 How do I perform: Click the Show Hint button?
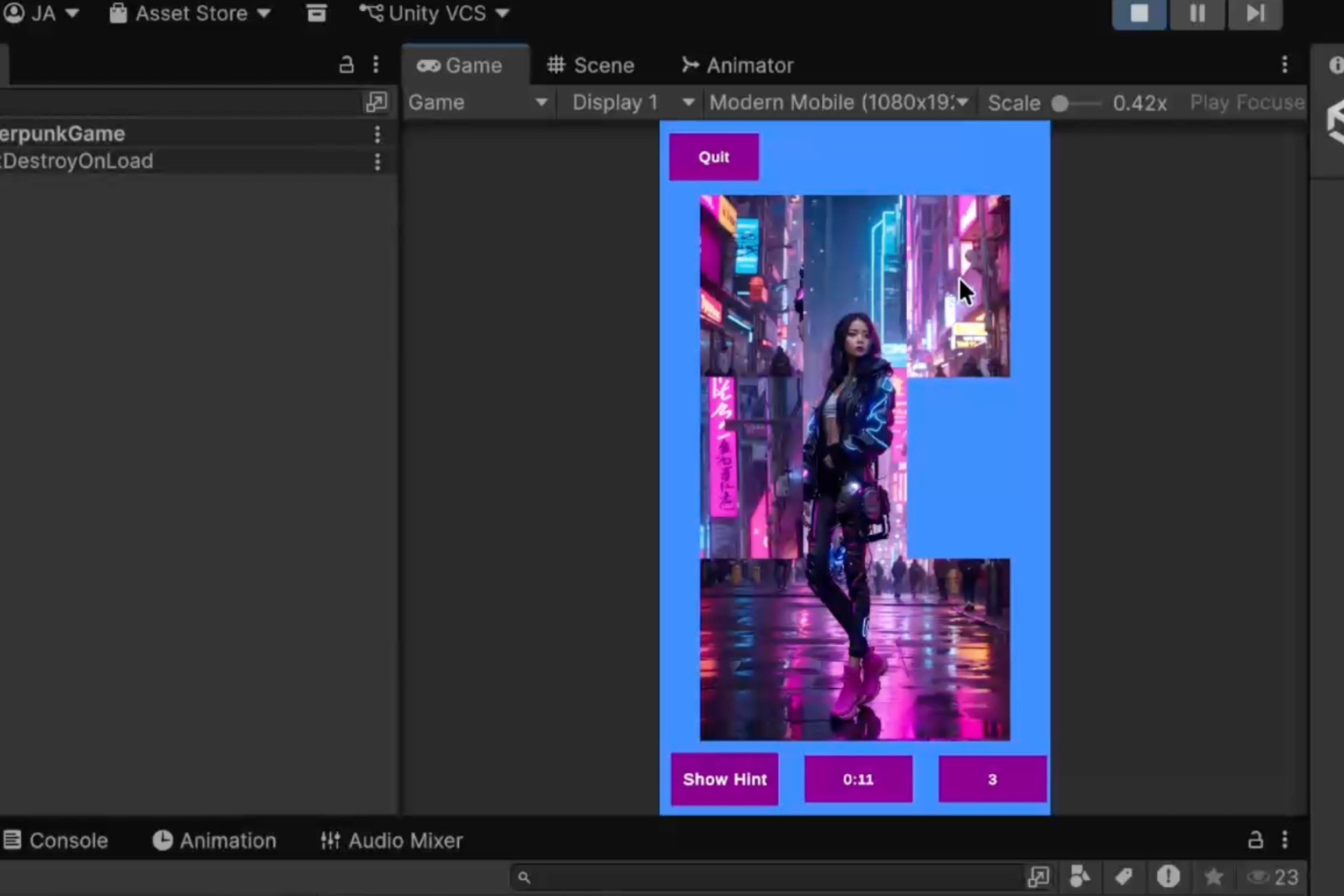click(x=724, y=780)
